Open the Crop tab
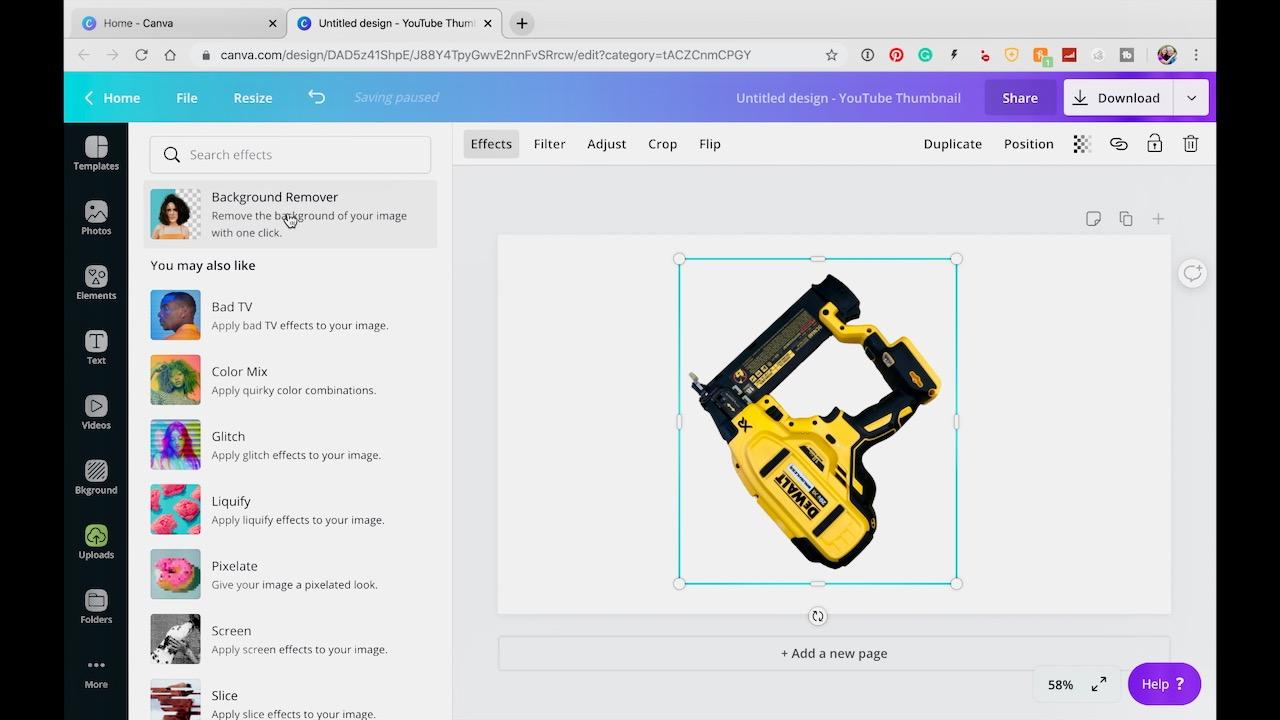Image resolution: width=1280 pixels, height=720 pixels. pos(662,144)
